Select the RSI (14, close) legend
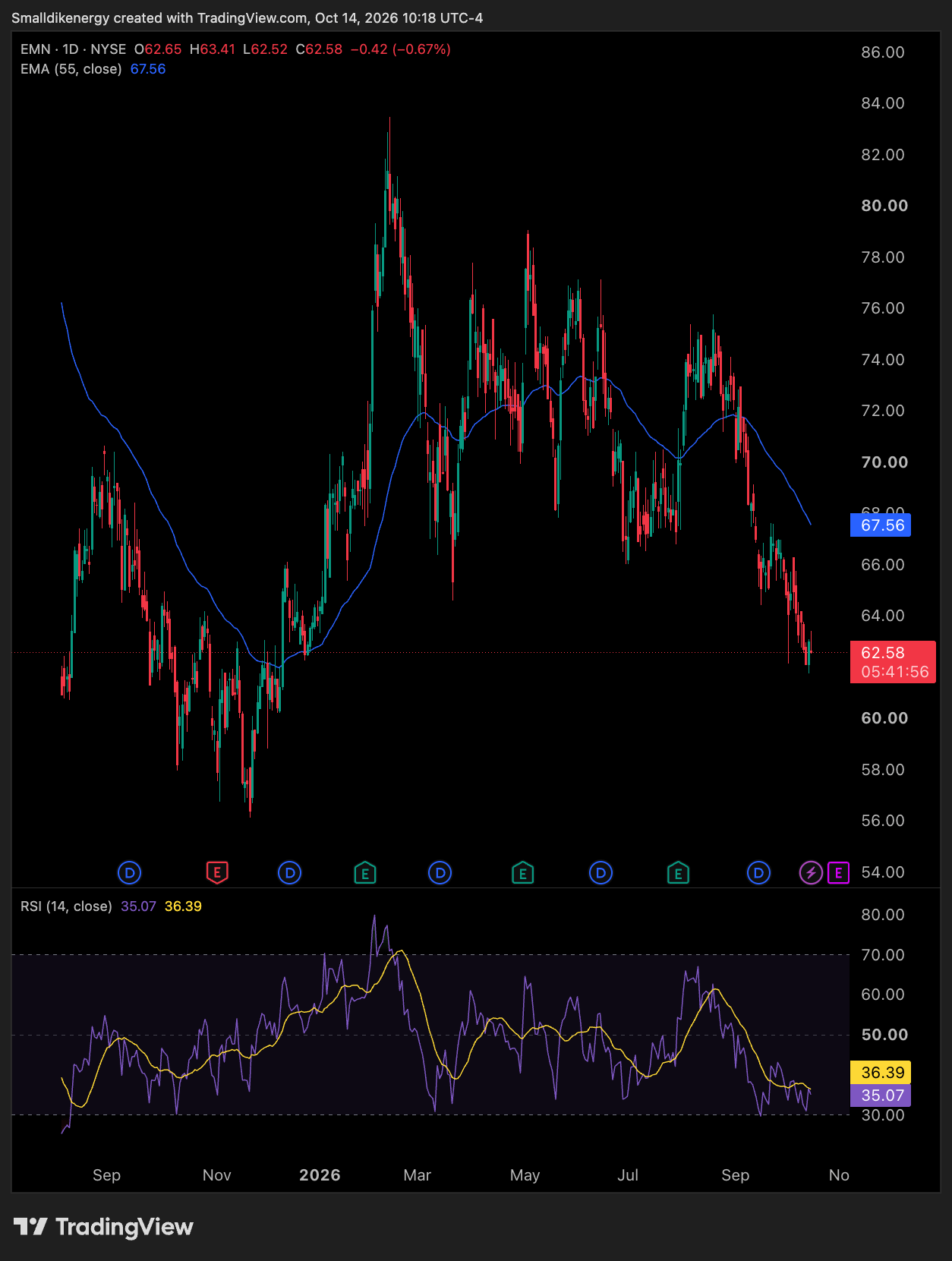 click(66, 906)
